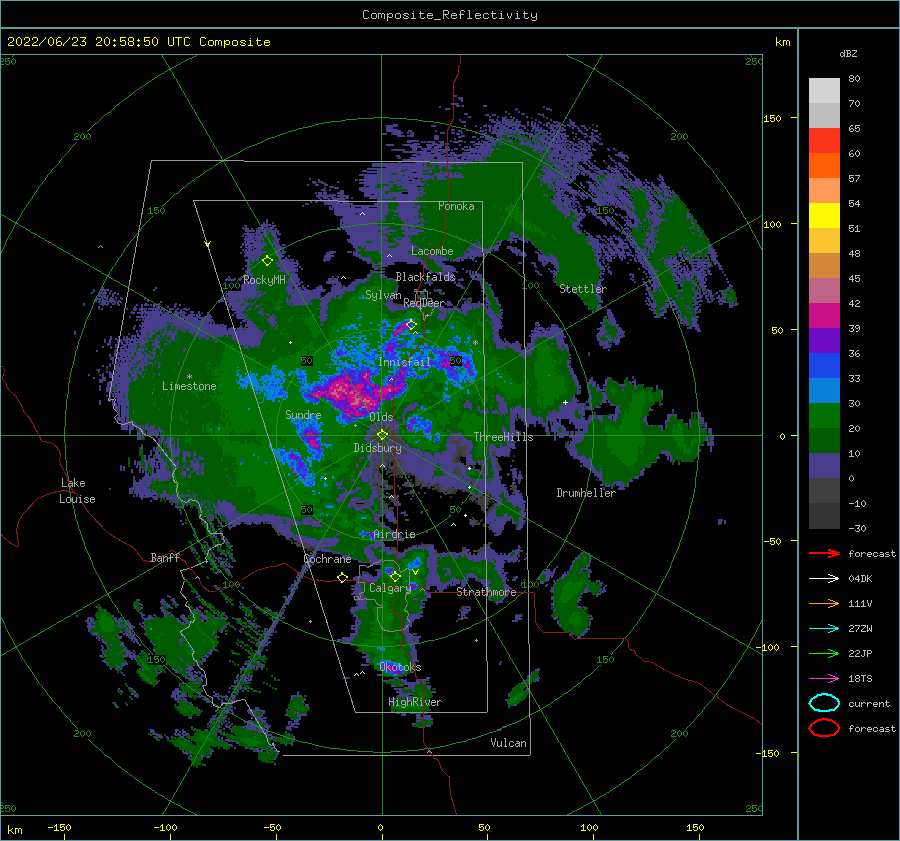900x841 pixels.
Task: Click the Sundre label
Action: tap(303, 415)
